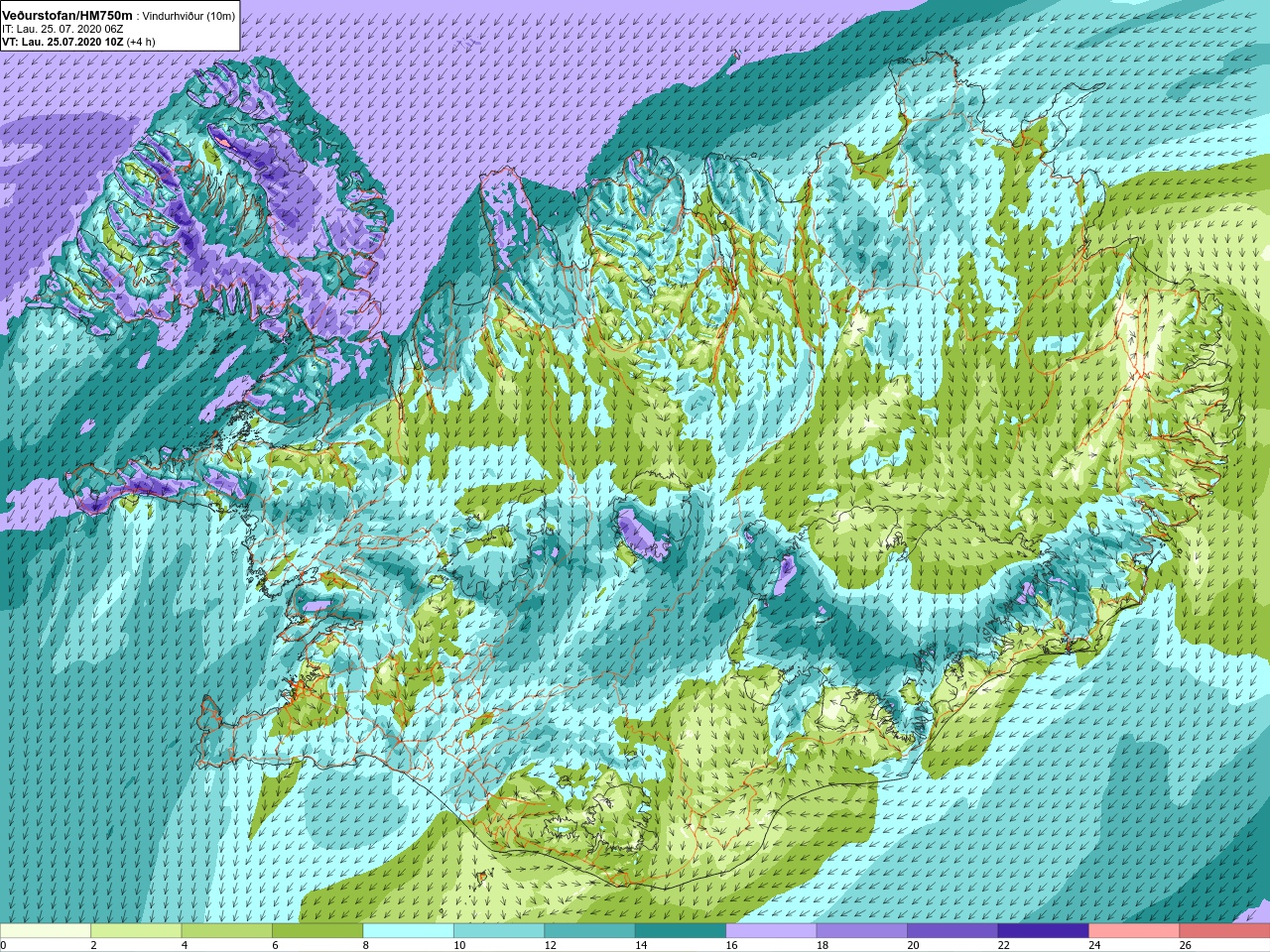Viewport: 1270px width, 952px height.
Task: Click the 'Veðurstofan/HM750m' title text
Action: pos(67,15)
